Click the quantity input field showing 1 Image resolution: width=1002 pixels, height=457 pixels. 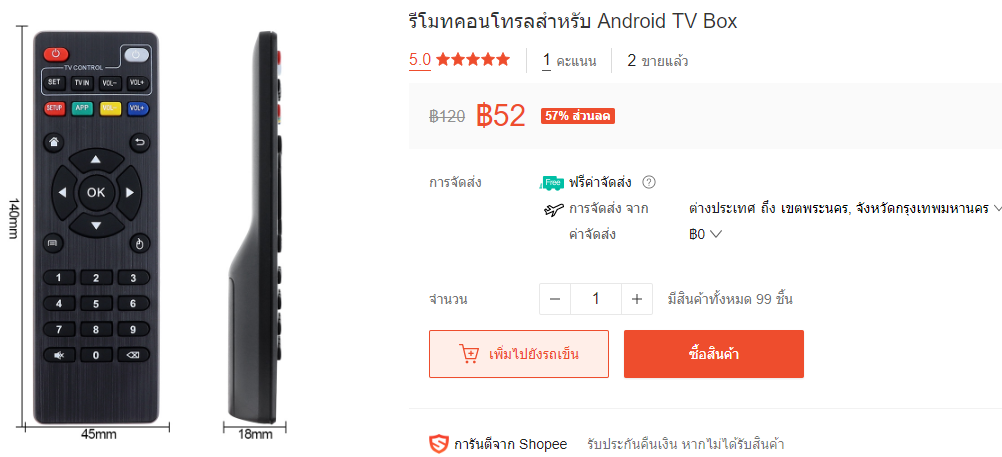click(596, 299)
